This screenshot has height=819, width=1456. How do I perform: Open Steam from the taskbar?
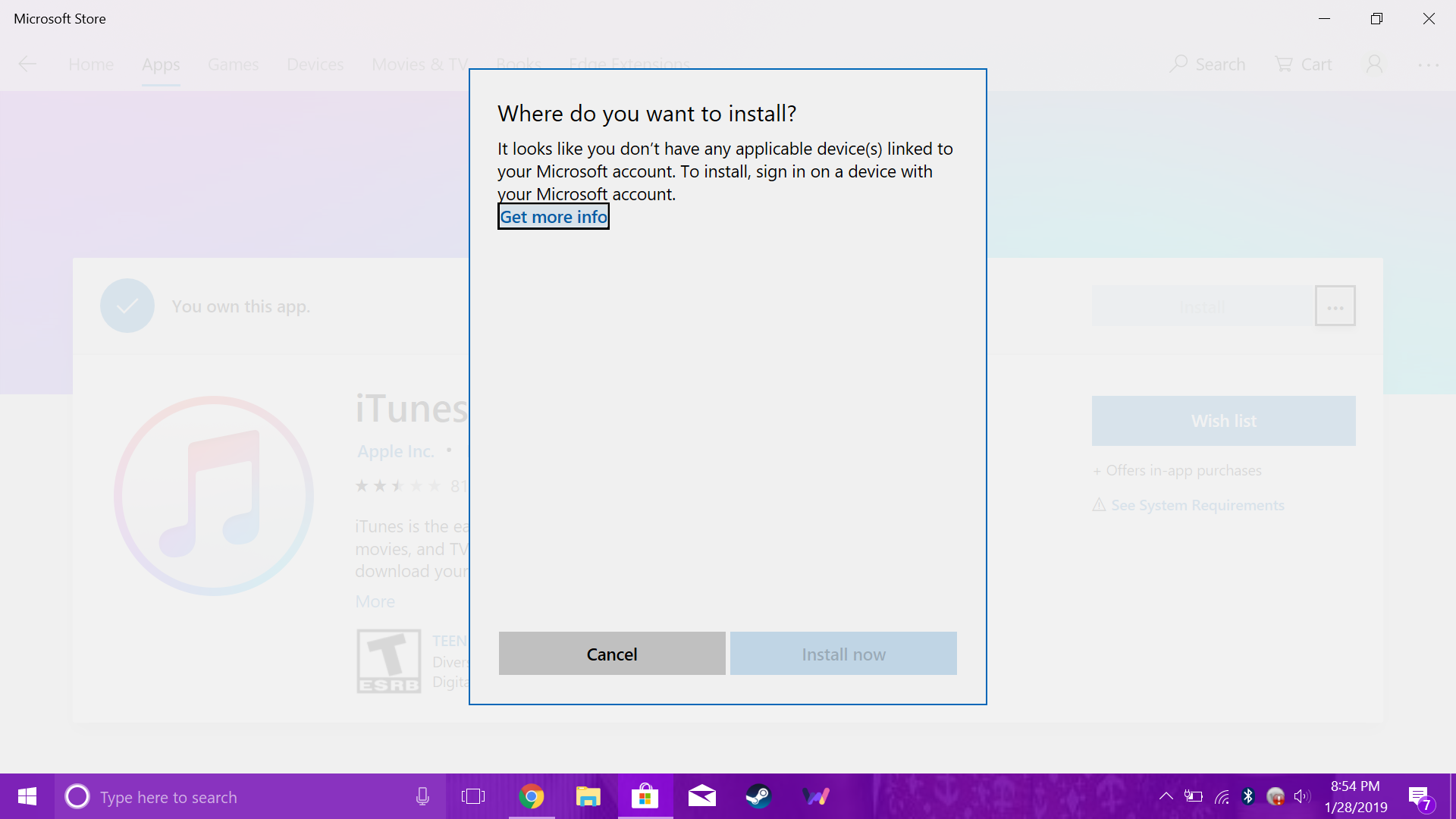point(758,796)
